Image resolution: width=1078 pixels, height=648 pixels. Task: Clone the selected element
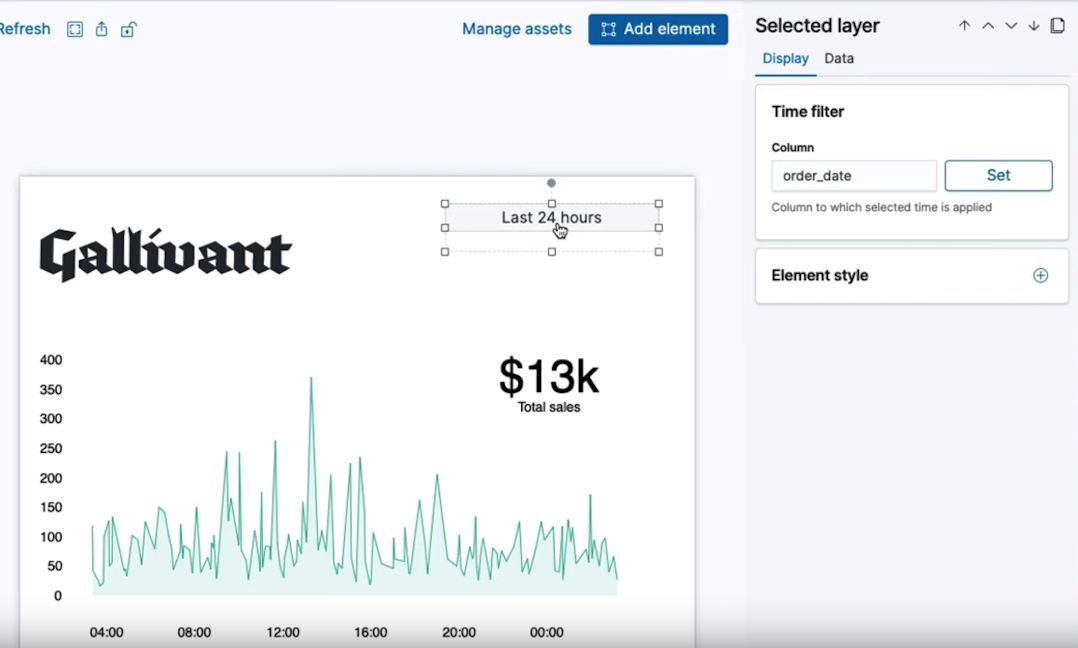[x=1057, y=26]
